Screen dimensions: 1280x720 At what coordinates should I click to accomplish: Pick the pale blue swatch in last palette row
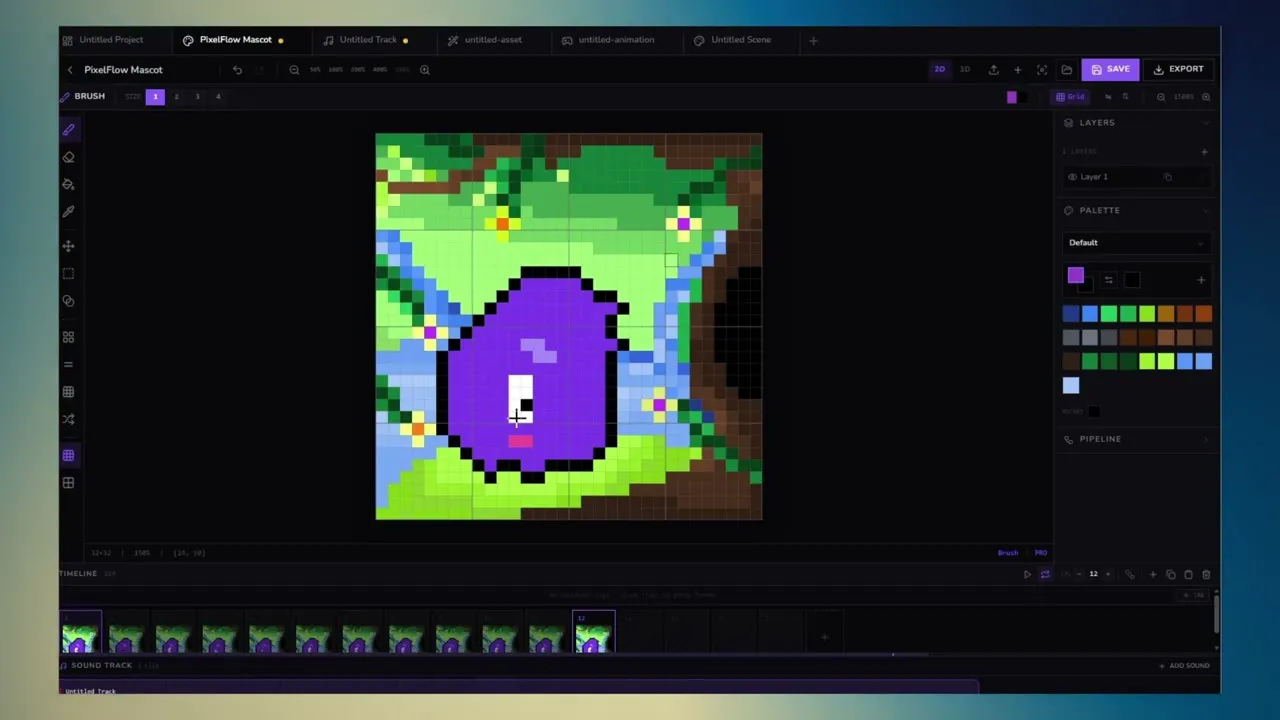tap(1071, 386)
